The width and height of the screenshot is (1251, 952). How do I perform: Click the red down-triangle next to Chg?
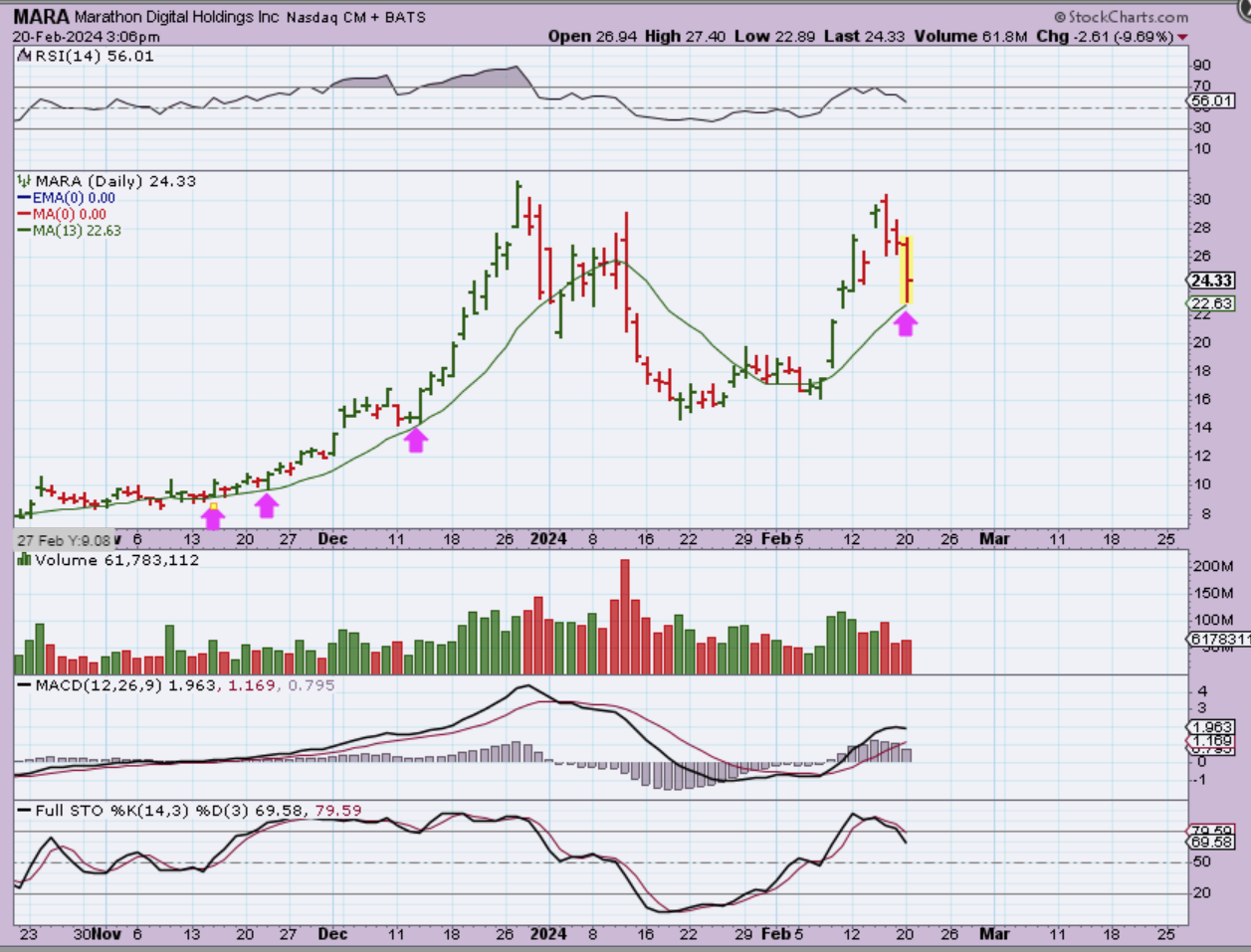[x=1182, y=38]
